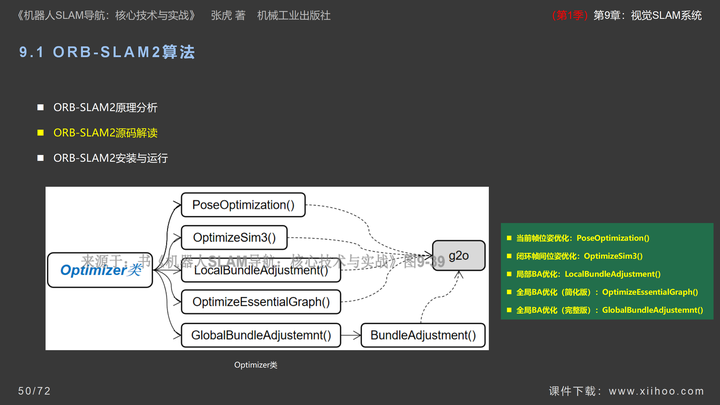The height and width of the screenshot is (405, 720).
Task: Click the gray 'g2o' diagram box
Action: coord(459,255)
